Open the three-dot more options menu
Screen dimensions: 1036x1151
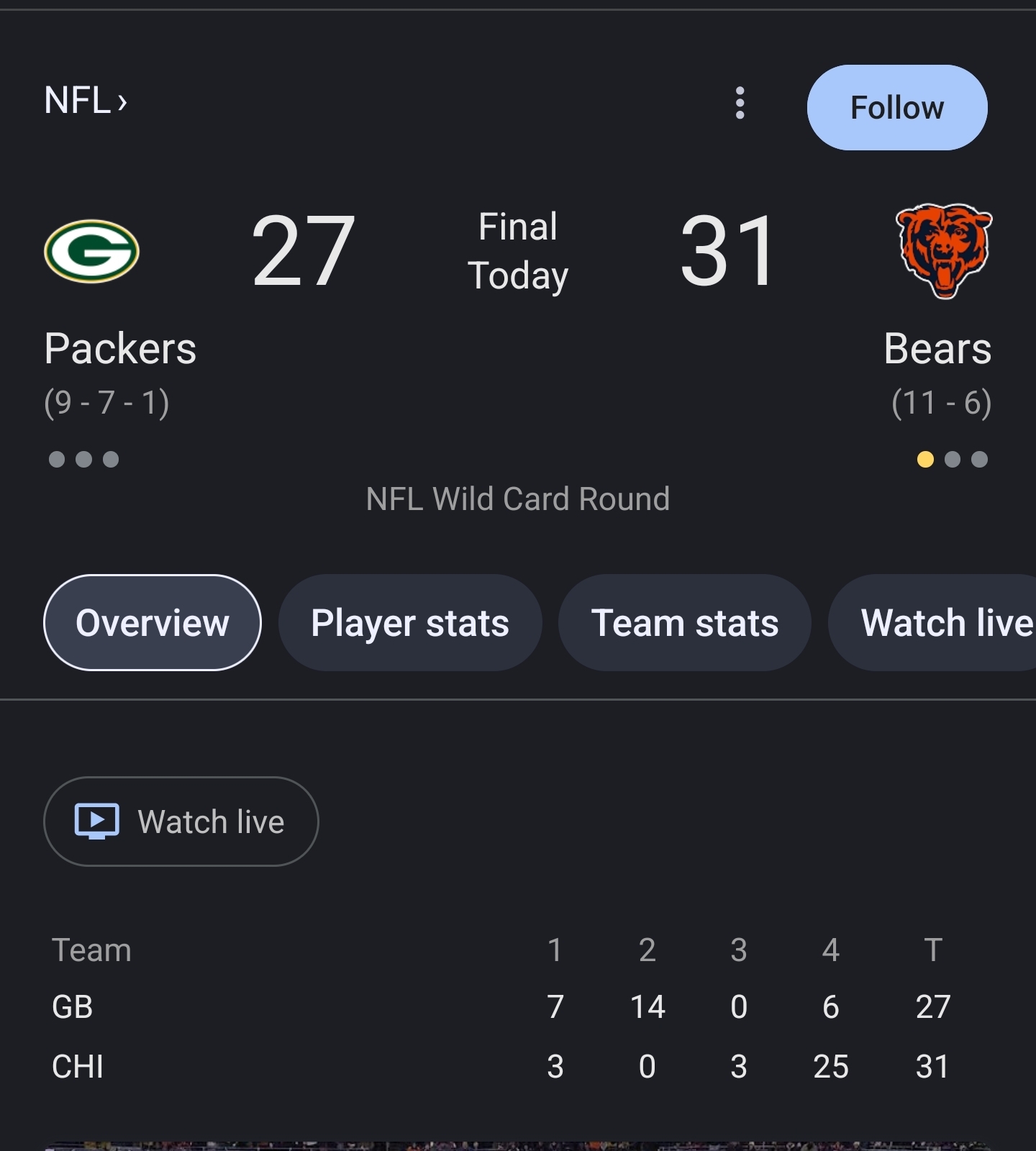[x=740, y=103]
